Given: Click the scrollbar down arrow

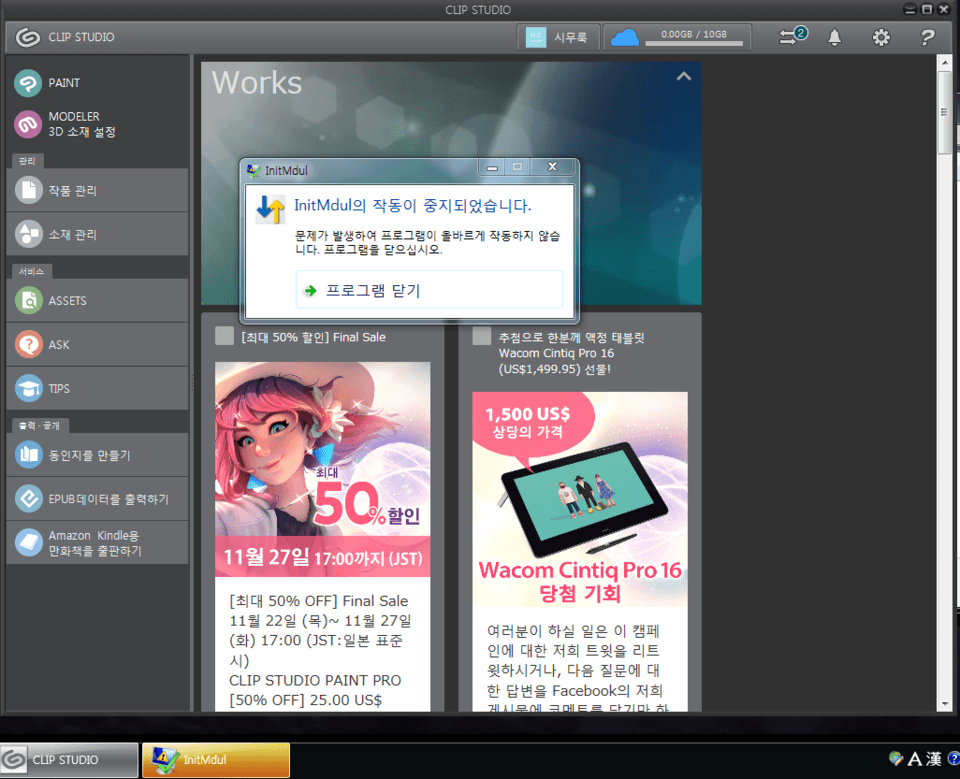Looking at the screenshot, I should pos(944,704).
